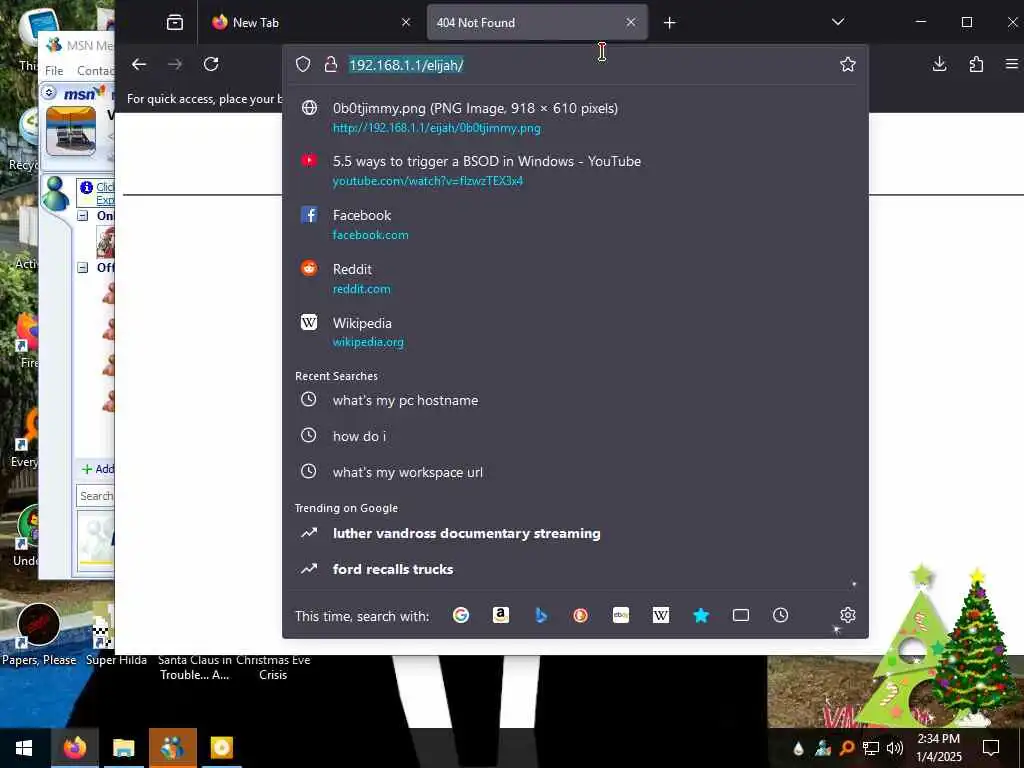Open the BSOD YouTube video suggestion
The image size is (1024, 768).
coord(575,170)
